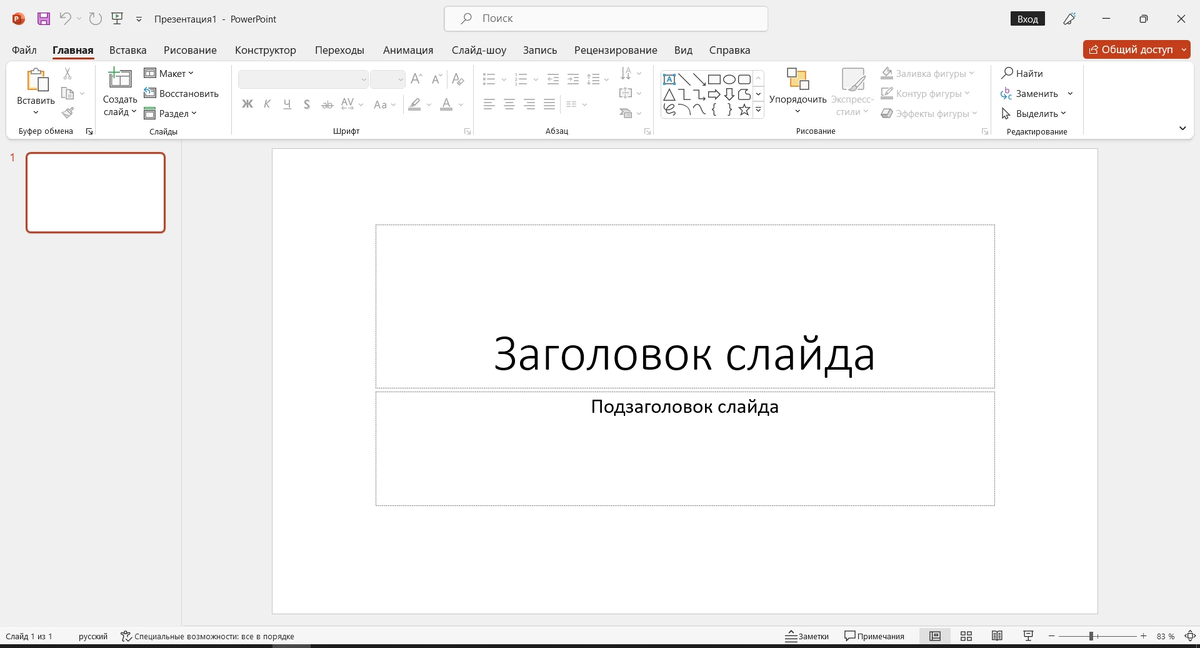Viewport: 1200px width, 648px height.
Task: Click the Undo arrow in quick access toolbar
Action: [65, 19]
